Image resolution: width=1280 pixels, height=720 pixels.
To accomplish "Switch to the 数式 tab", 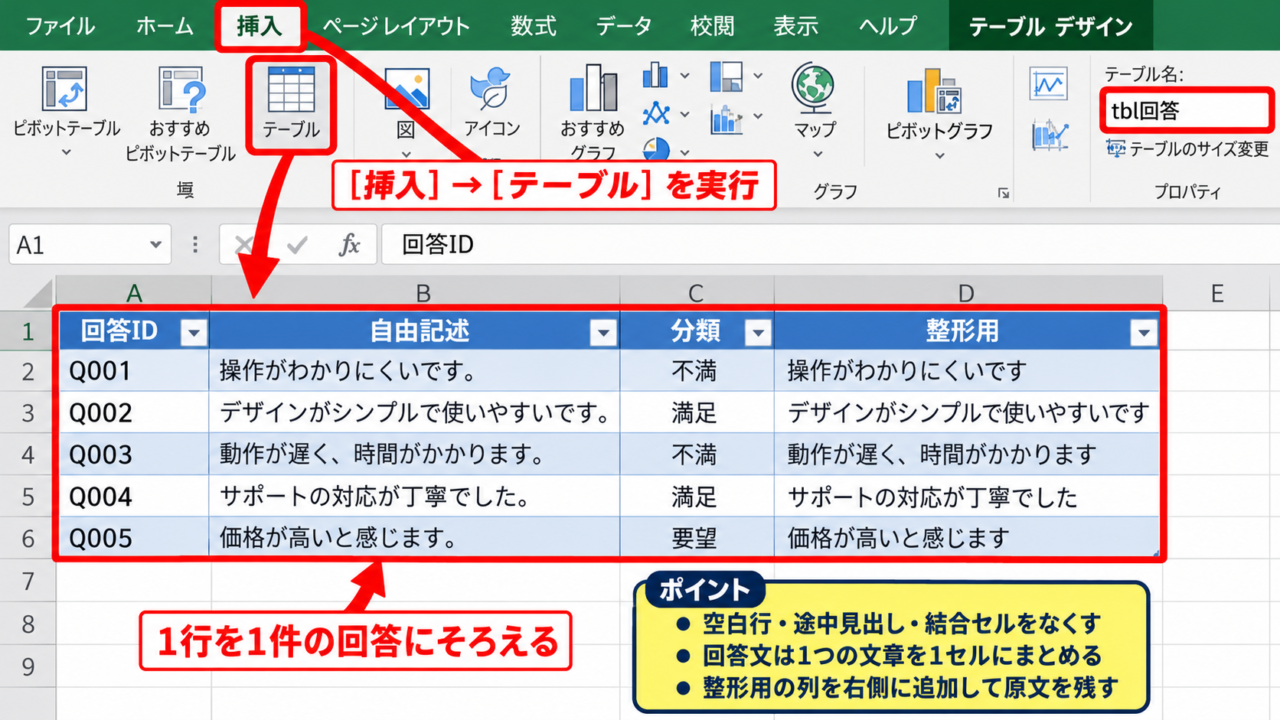I will (533, 26).
